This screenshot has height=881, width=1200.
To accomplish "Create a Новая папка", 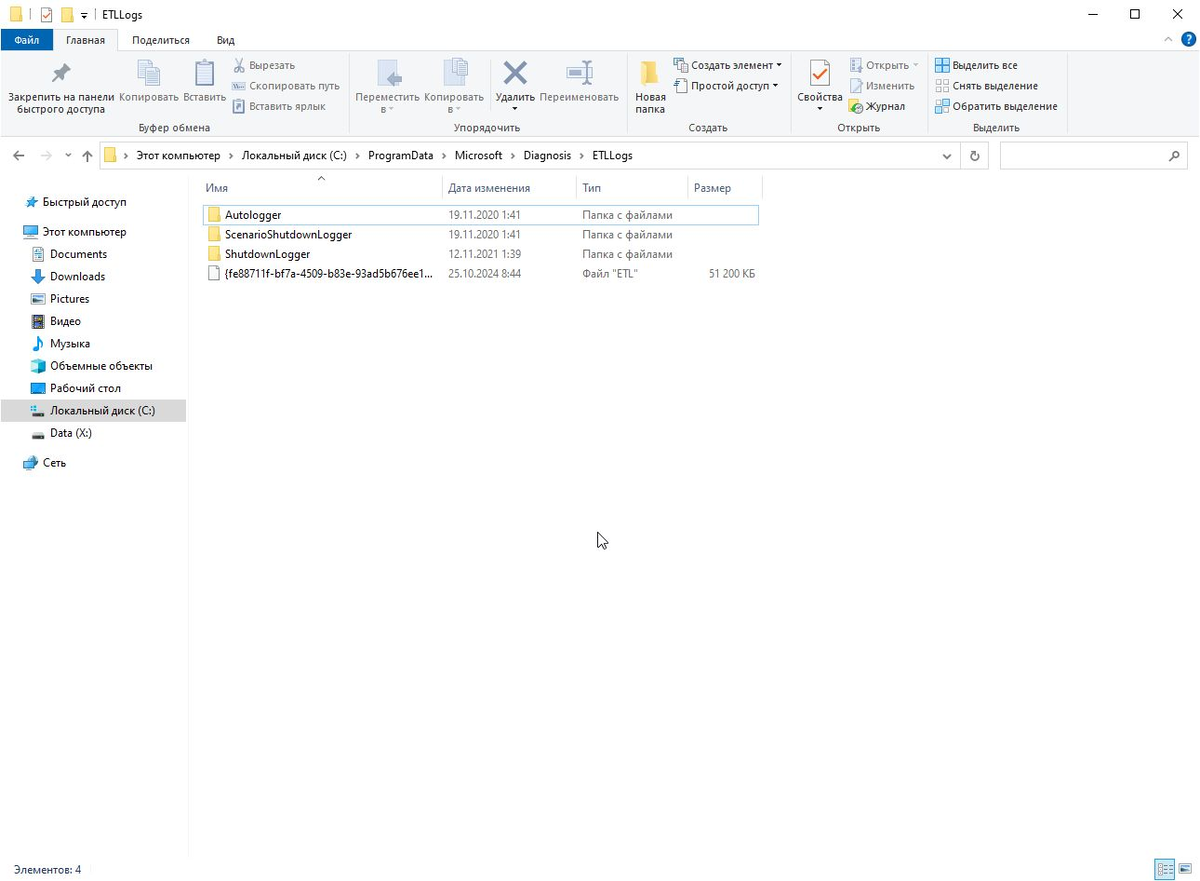I will [650, 87].
